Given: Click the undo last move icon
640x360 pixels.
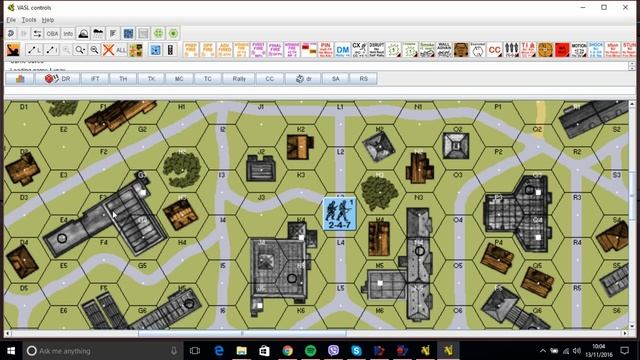Looking at the screenshot, I should click(11, 33).
